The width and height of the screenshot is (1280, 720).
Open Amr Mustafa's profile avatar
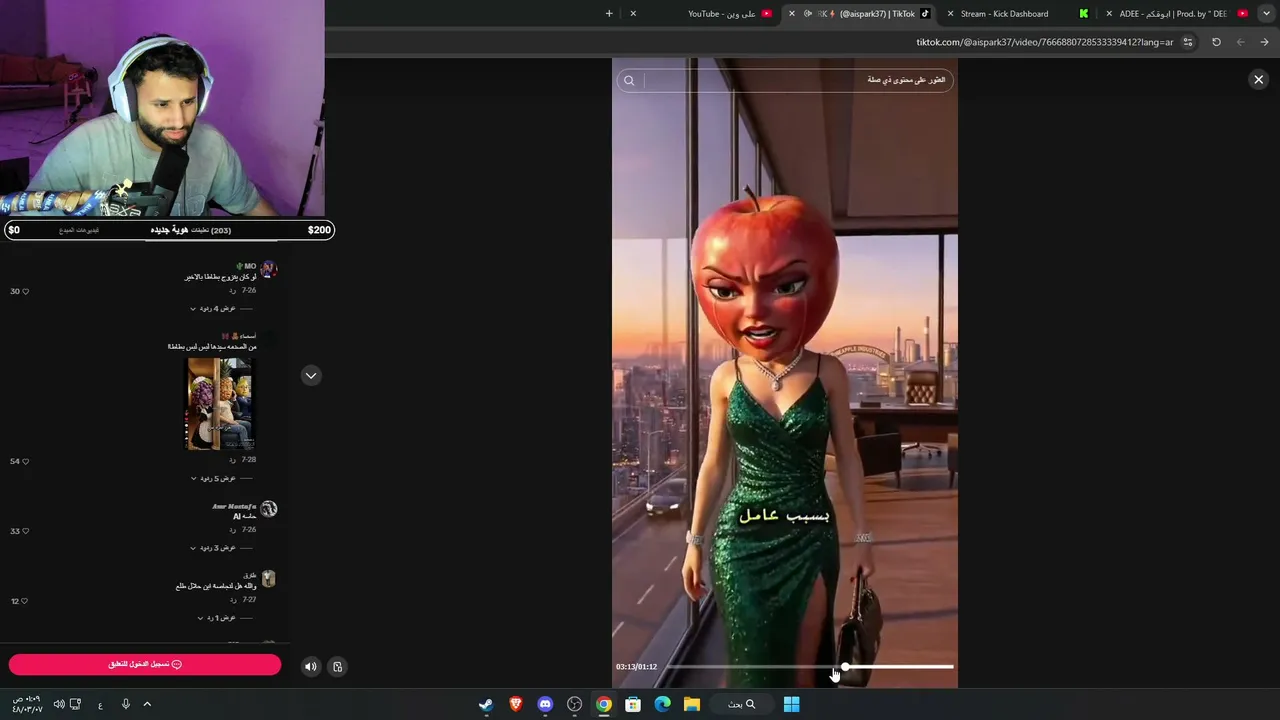click(268, 509)
